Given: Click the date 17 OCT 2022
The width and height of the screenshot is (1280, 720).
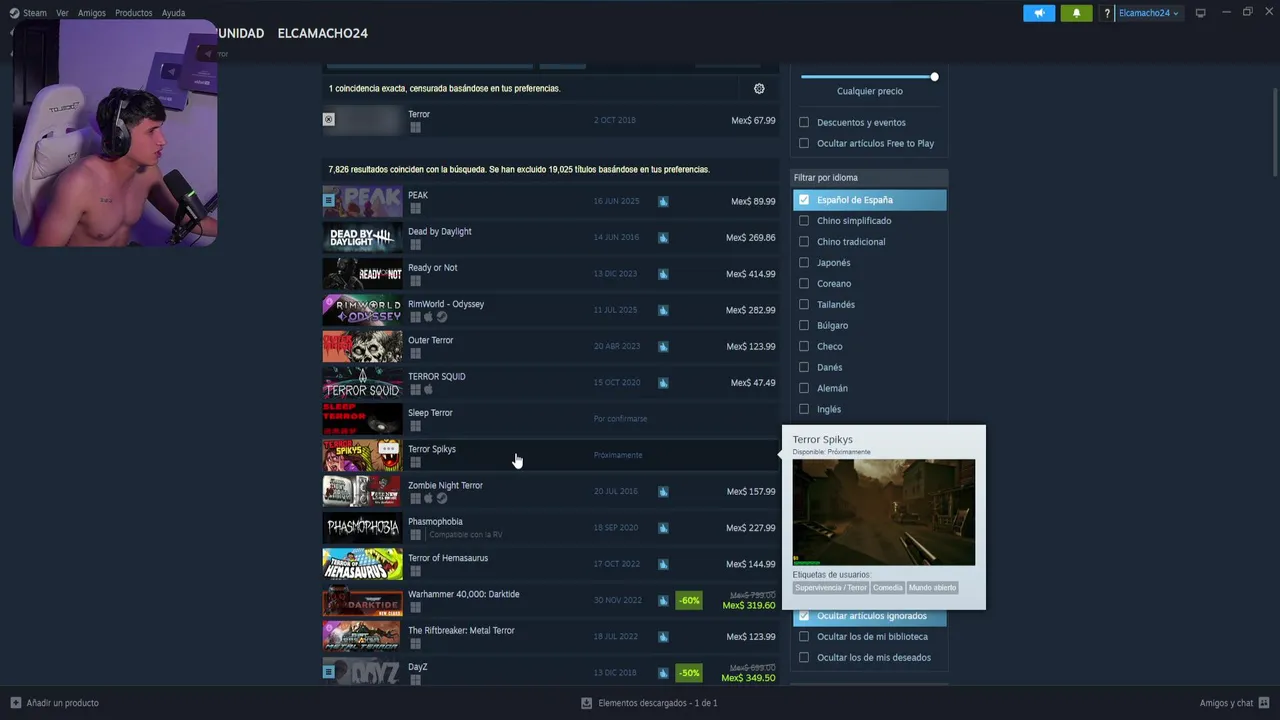Looking at the screenshot, I should 616,564.
